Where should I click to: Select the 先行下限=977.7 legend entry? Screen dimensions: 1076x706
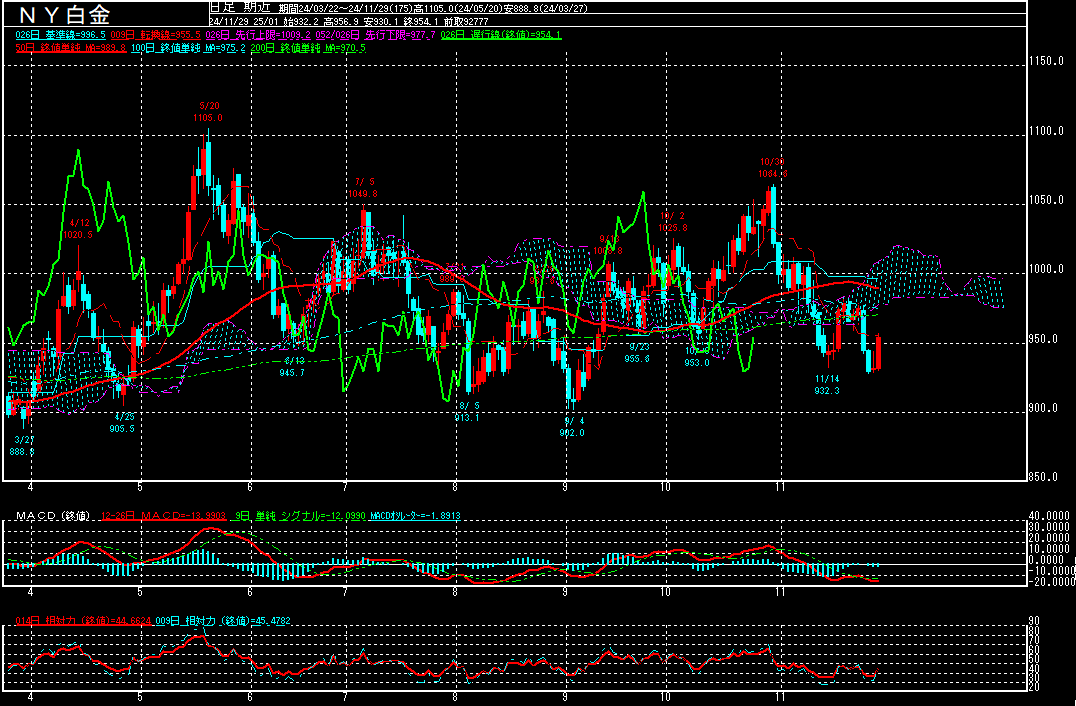point(401,34)
